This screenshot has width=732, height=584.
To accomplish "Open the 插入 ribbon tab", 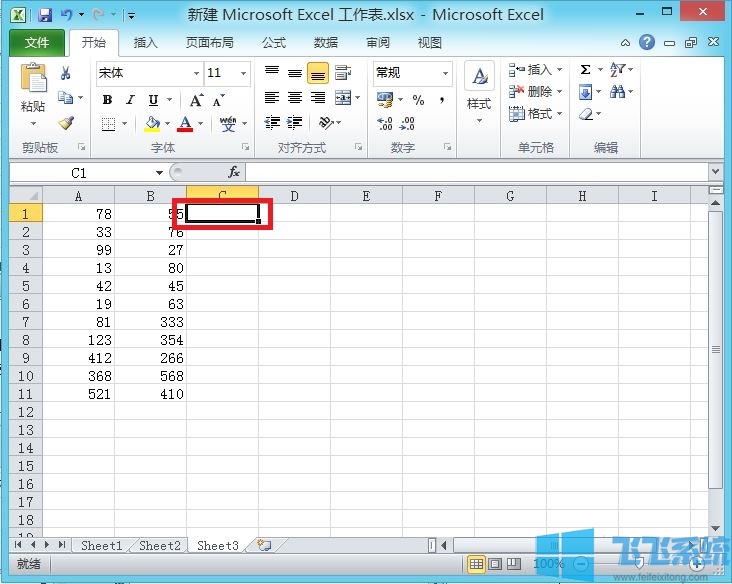I will click(x=146, y=43).
